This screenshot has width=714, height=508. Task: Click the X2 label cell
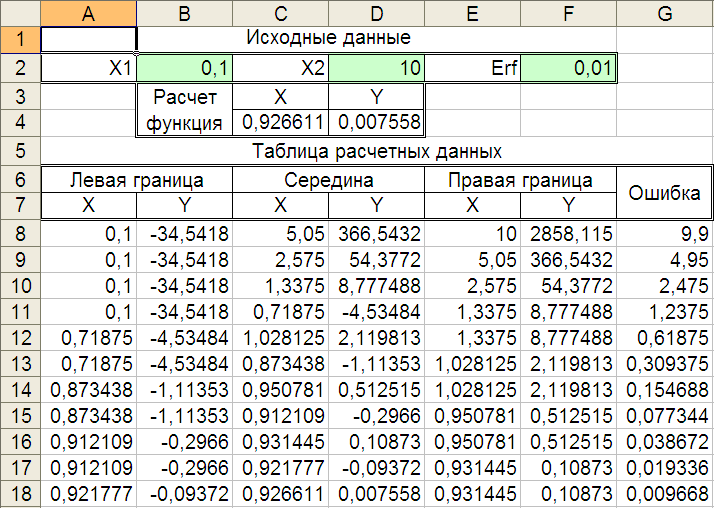(280, 68)
